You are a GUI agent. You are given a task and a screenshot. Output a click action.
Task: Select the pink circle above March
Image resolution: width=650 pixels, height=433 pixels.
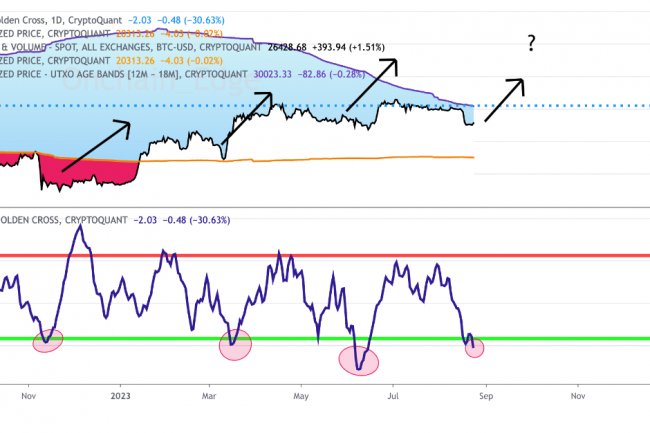click(235, 344)
